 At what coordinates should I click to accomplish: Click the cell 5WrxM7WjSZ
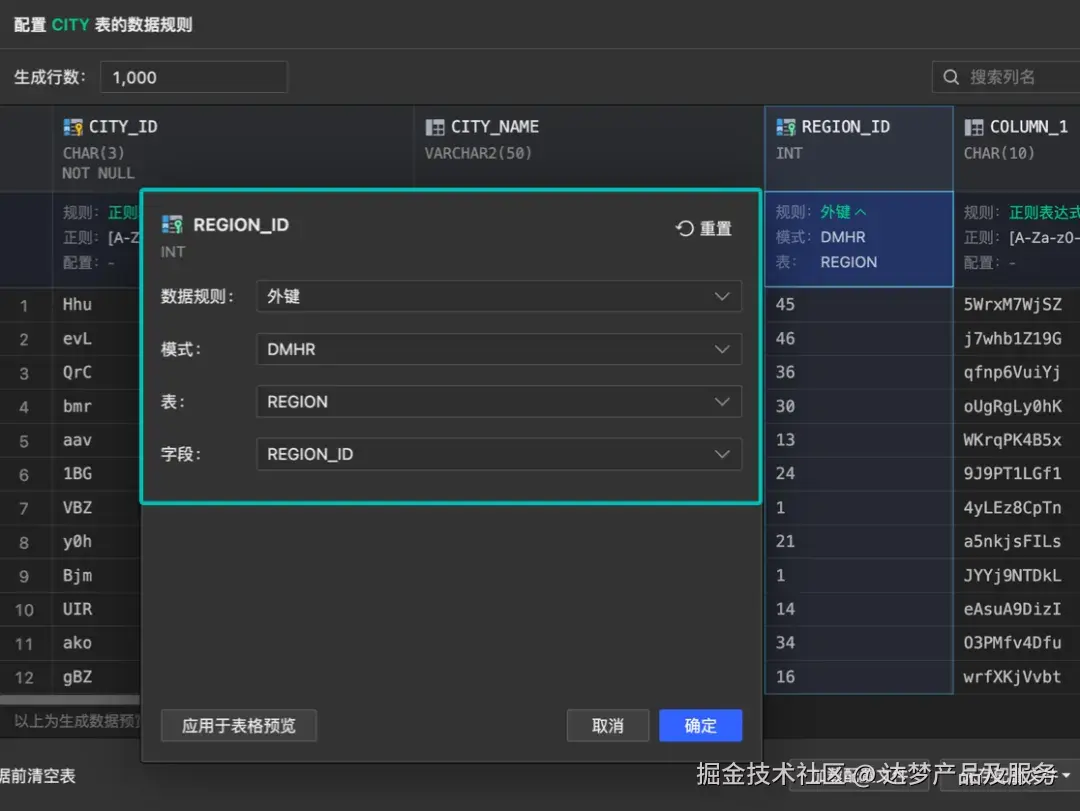click(1017, 305)
